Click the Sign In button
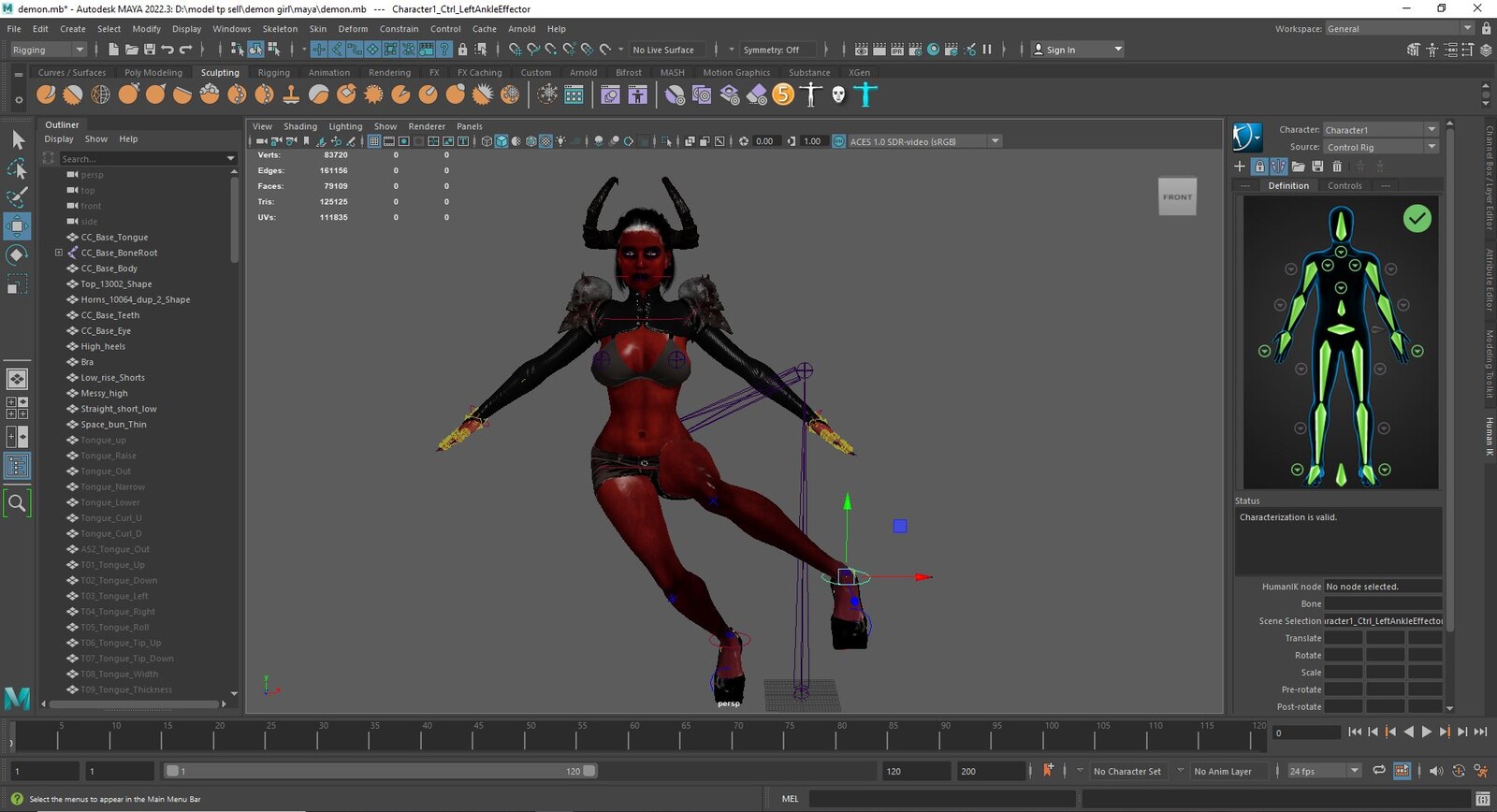This screenshot has height=812, width=1497. coord(1077,50)
